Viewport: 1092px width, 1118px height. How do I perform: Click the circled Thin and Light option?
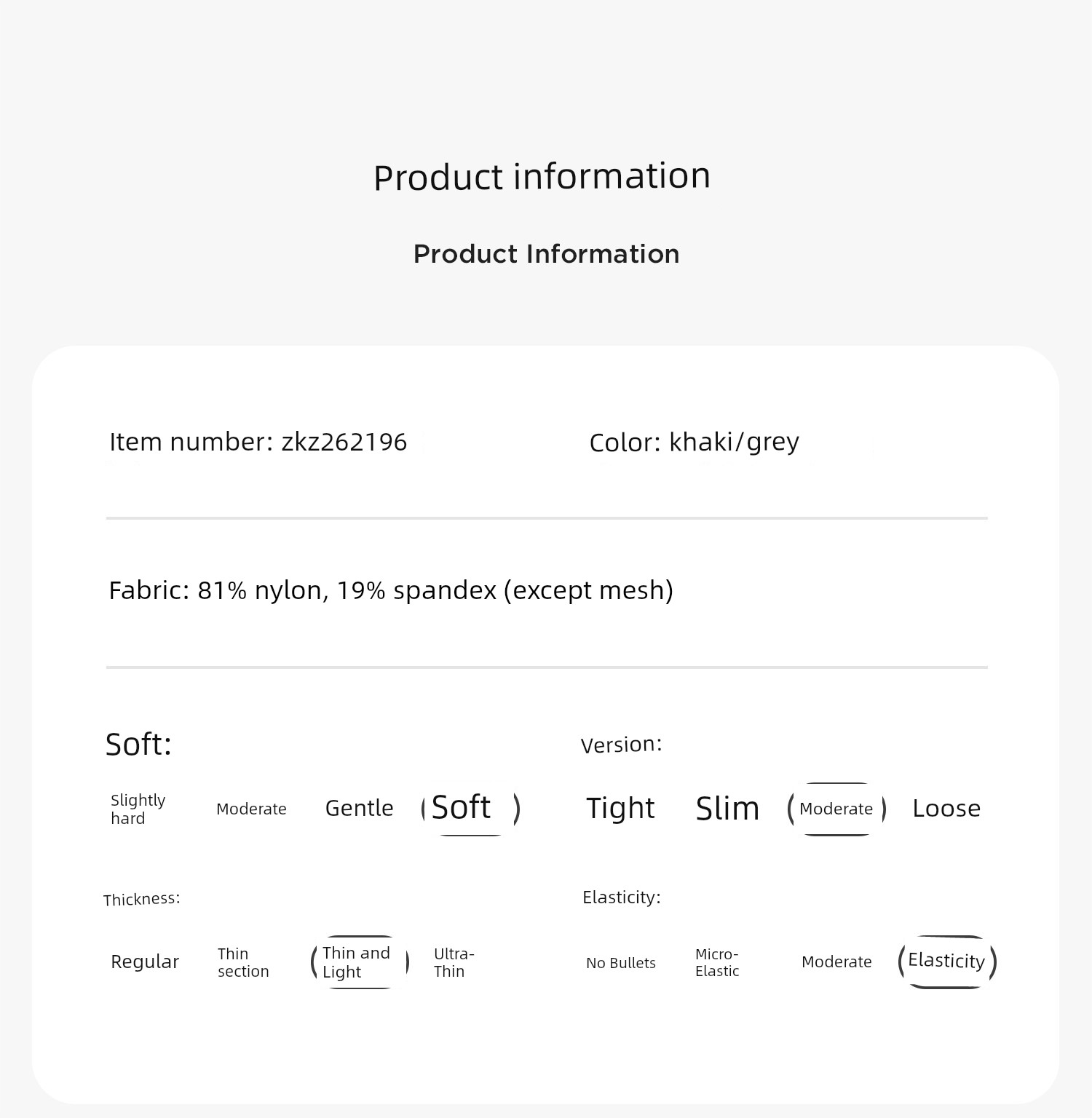click(x=360, y=962)
